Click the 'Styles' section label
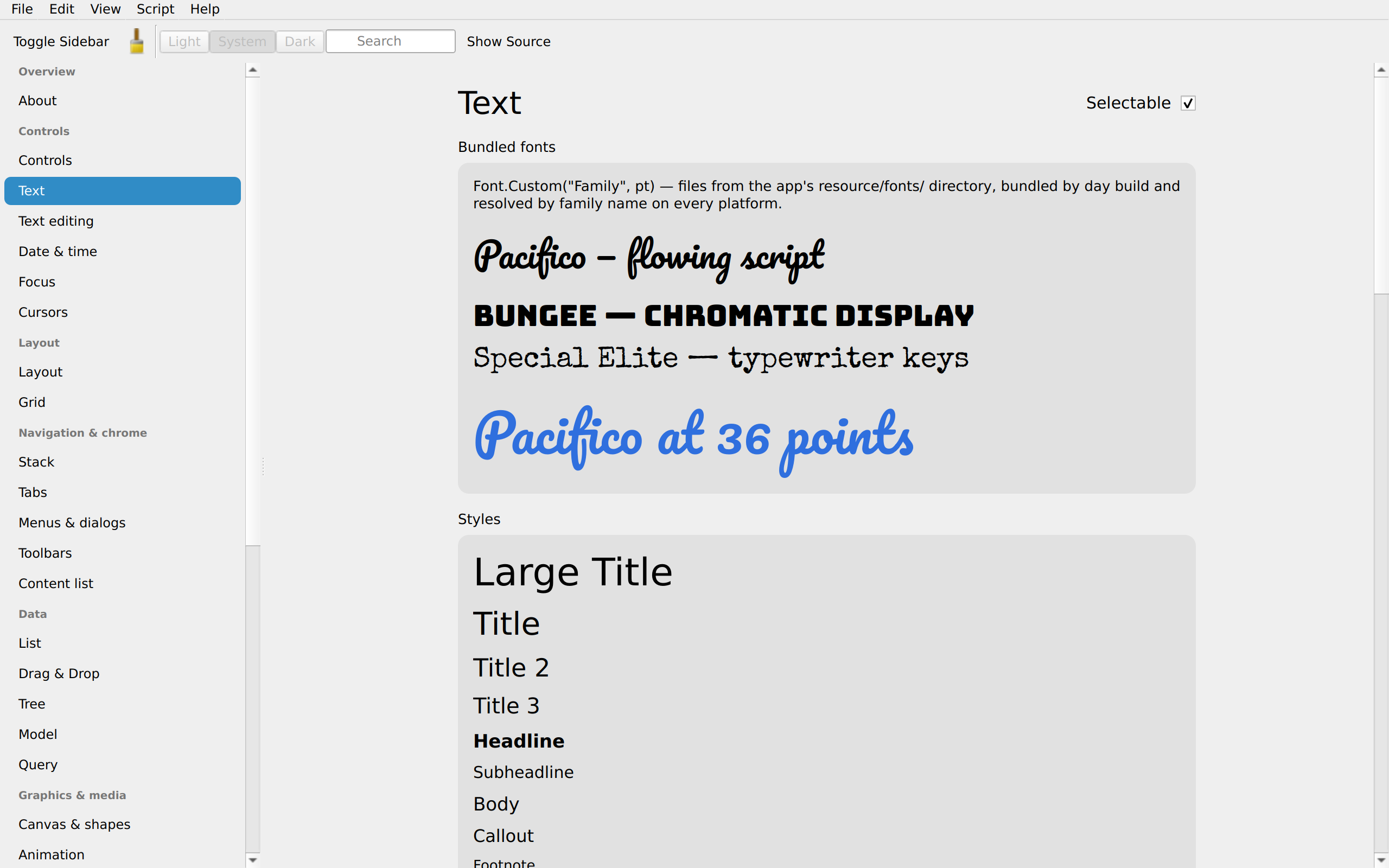Image resolution: width=1389 pixels, height=868 pixels. tap(479, 519)
